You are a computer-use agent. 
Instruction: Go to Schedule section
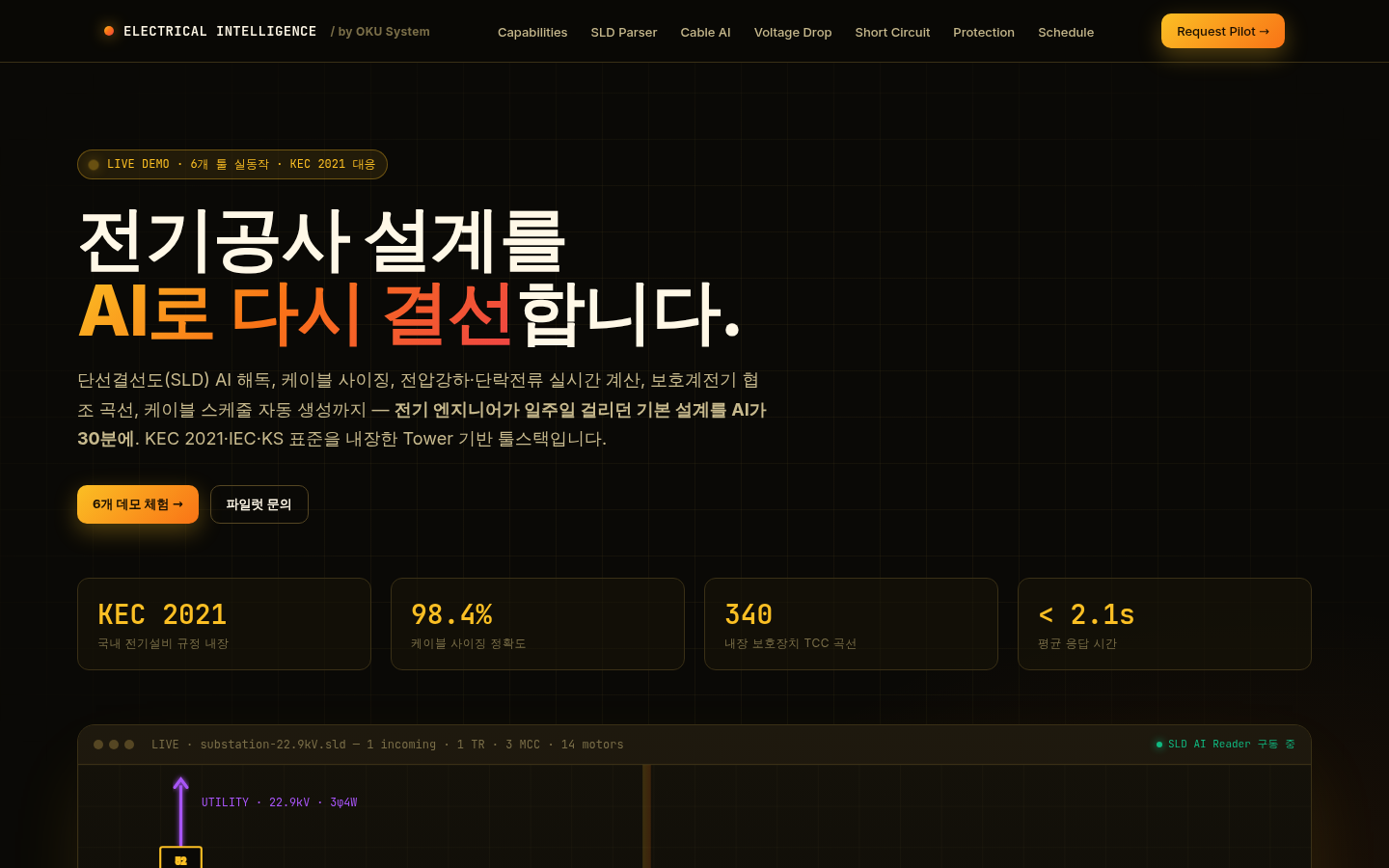point(1066,32)
